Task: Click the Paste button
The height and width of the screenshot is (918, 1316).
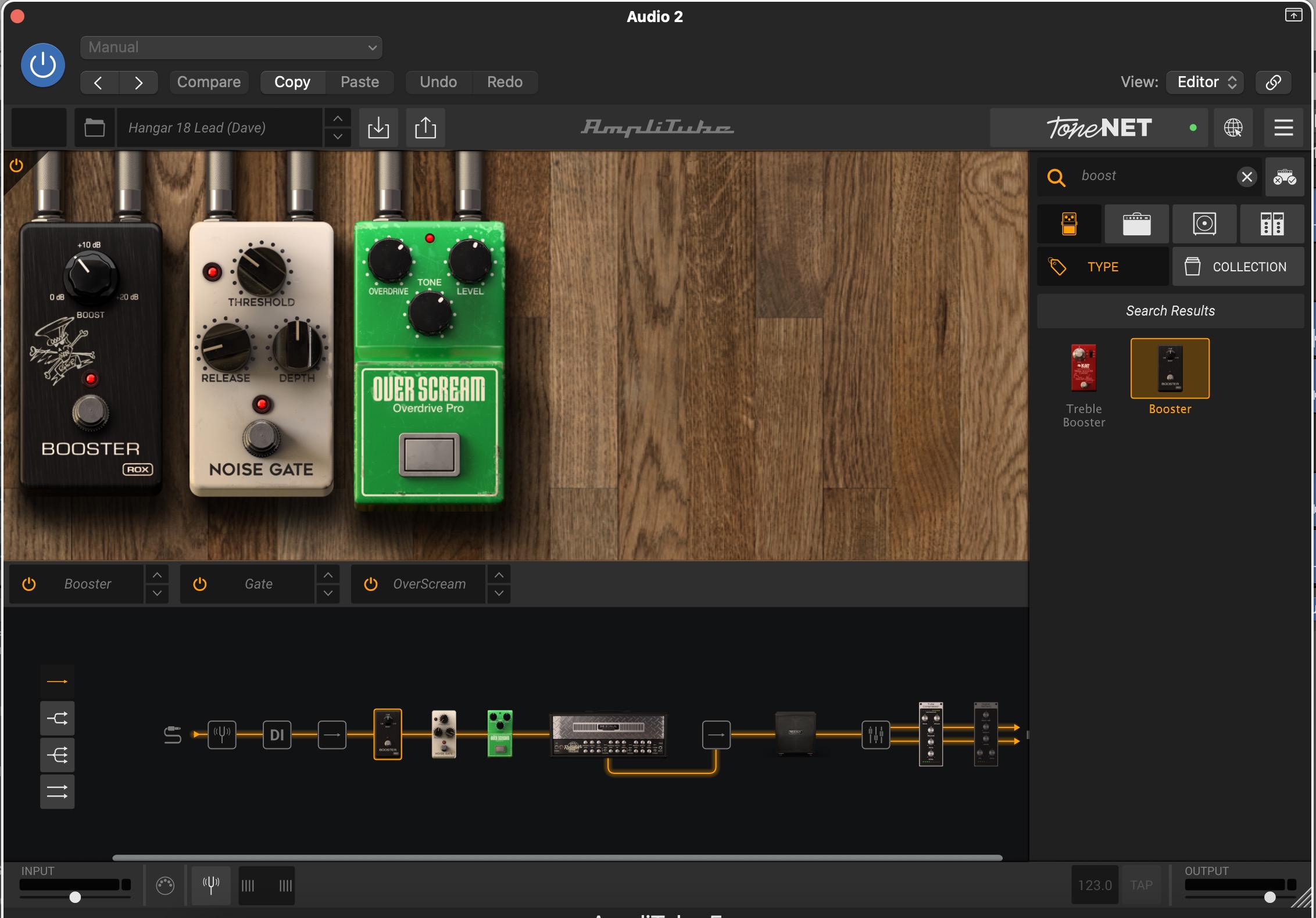Action: point(360,83)
